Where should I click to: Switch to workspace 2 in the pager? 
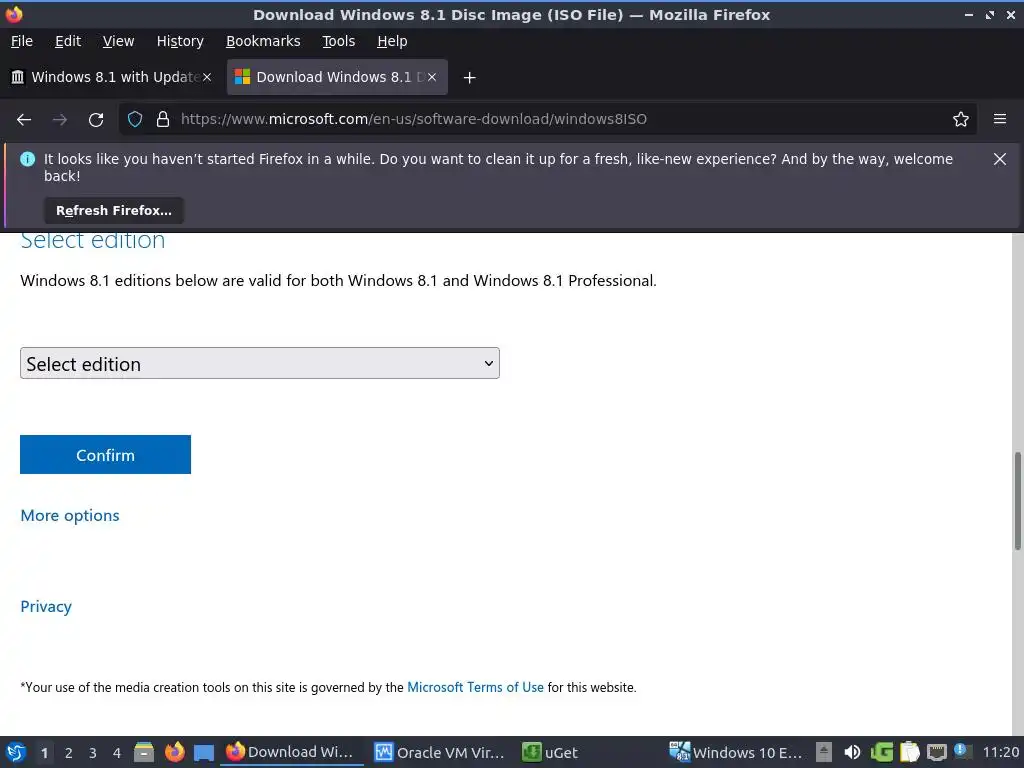(x=68, y=752)
